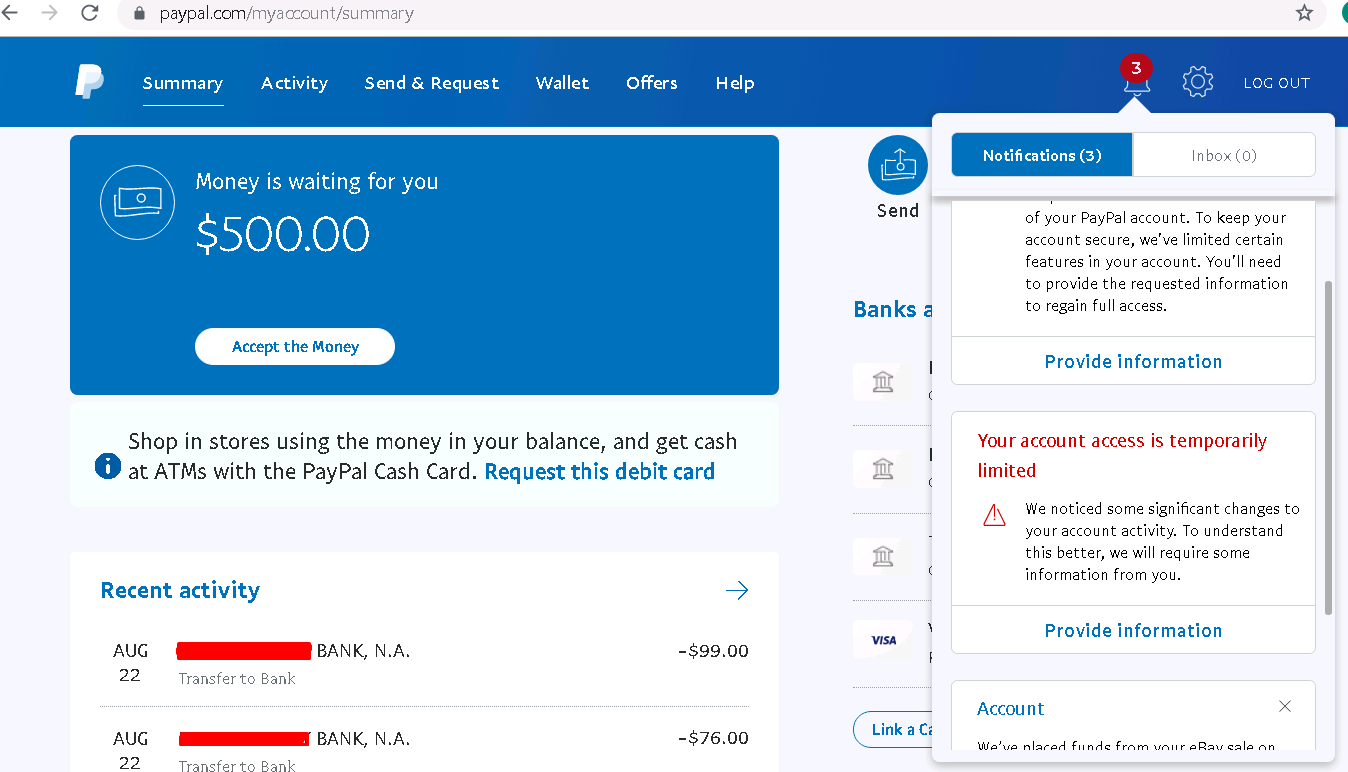Click the browser reload icon
Screen dimensions: 1348x772
(x=90, y=13)
